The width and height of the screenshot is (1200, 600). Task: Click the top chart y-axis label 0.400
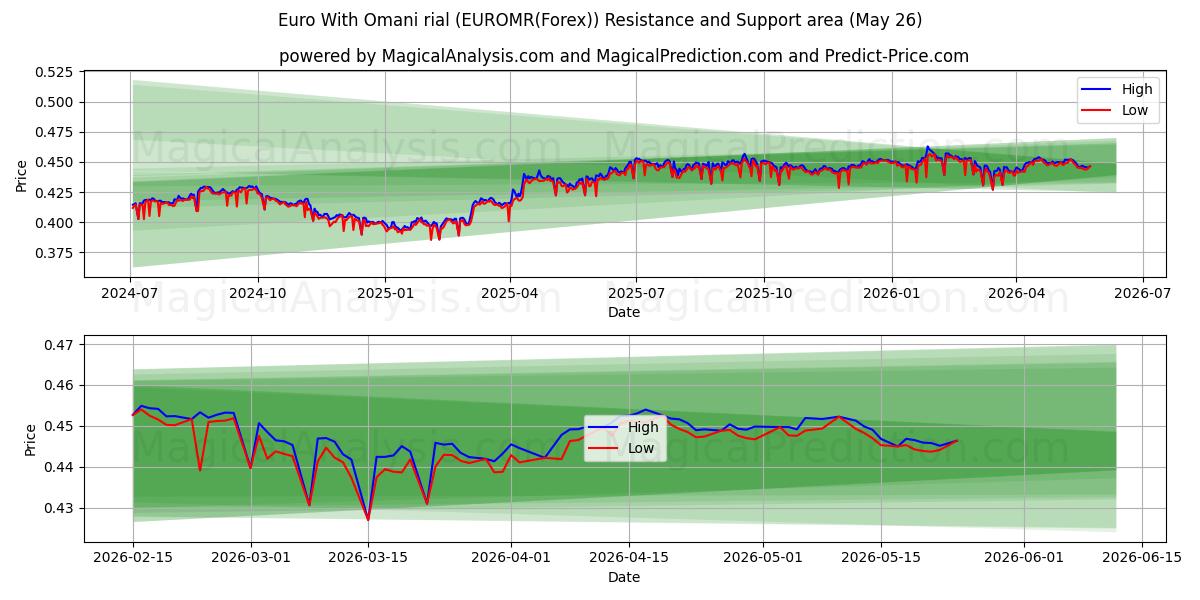tap(54, 222)
